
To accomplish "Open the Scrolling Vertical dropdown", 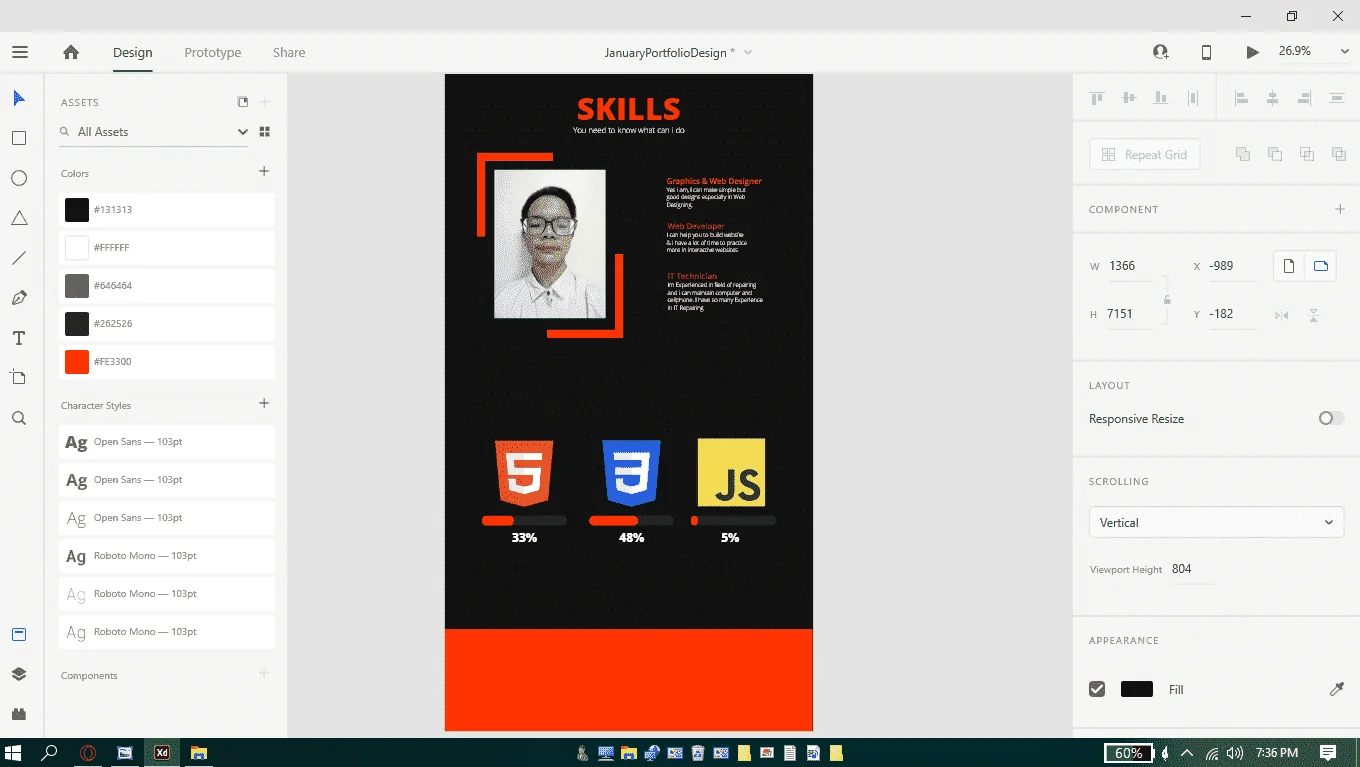I will point(1216,522).
